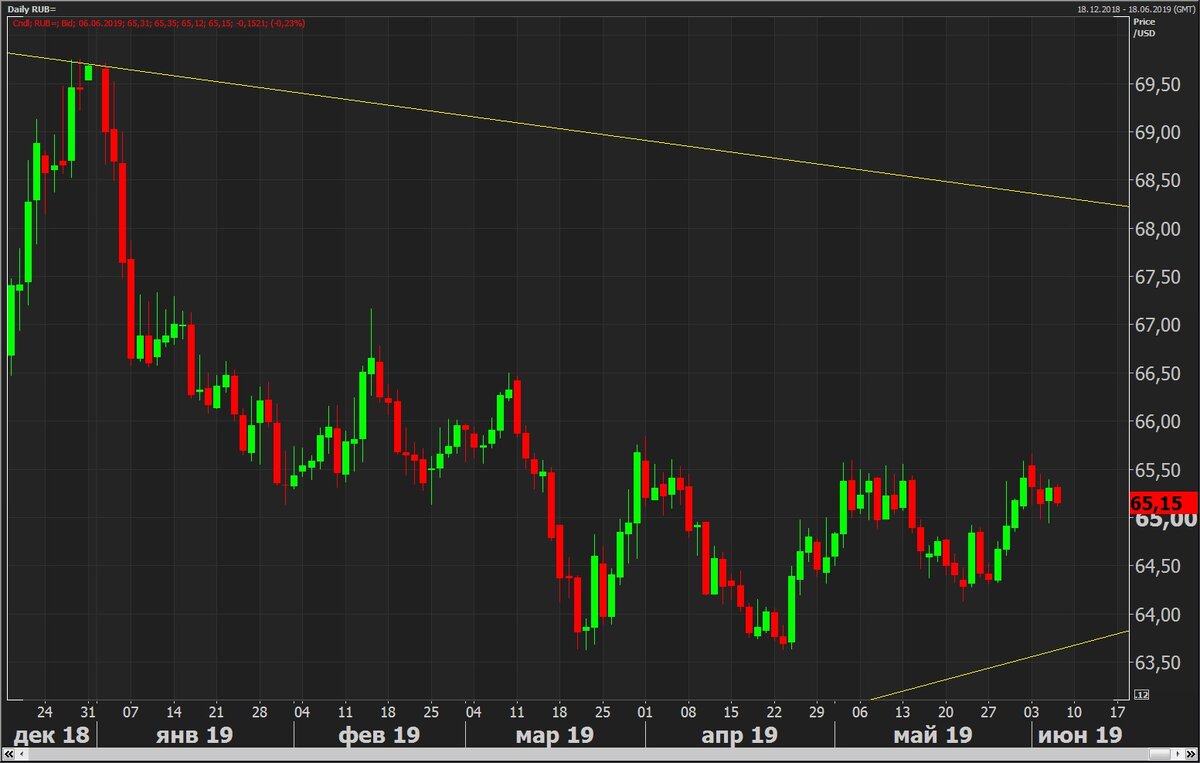The height and width of the screenshot is (763, 1200).
Task: Click the 'Price /USD' axis label
Action: (1144, 27)
